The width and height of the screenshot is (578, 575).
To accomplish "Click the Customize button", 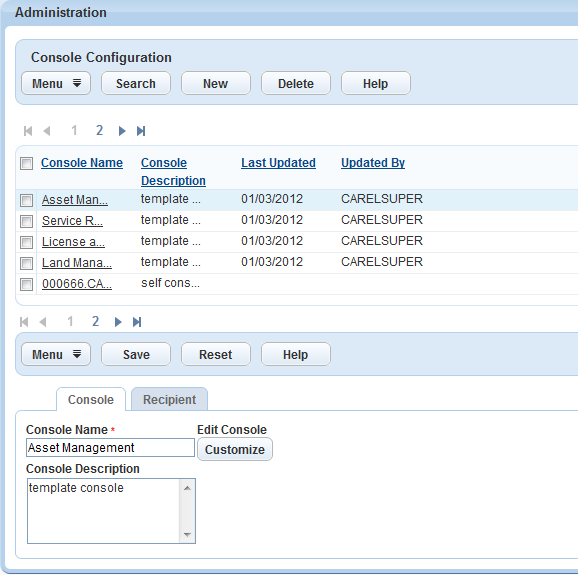I will (235, 449).
